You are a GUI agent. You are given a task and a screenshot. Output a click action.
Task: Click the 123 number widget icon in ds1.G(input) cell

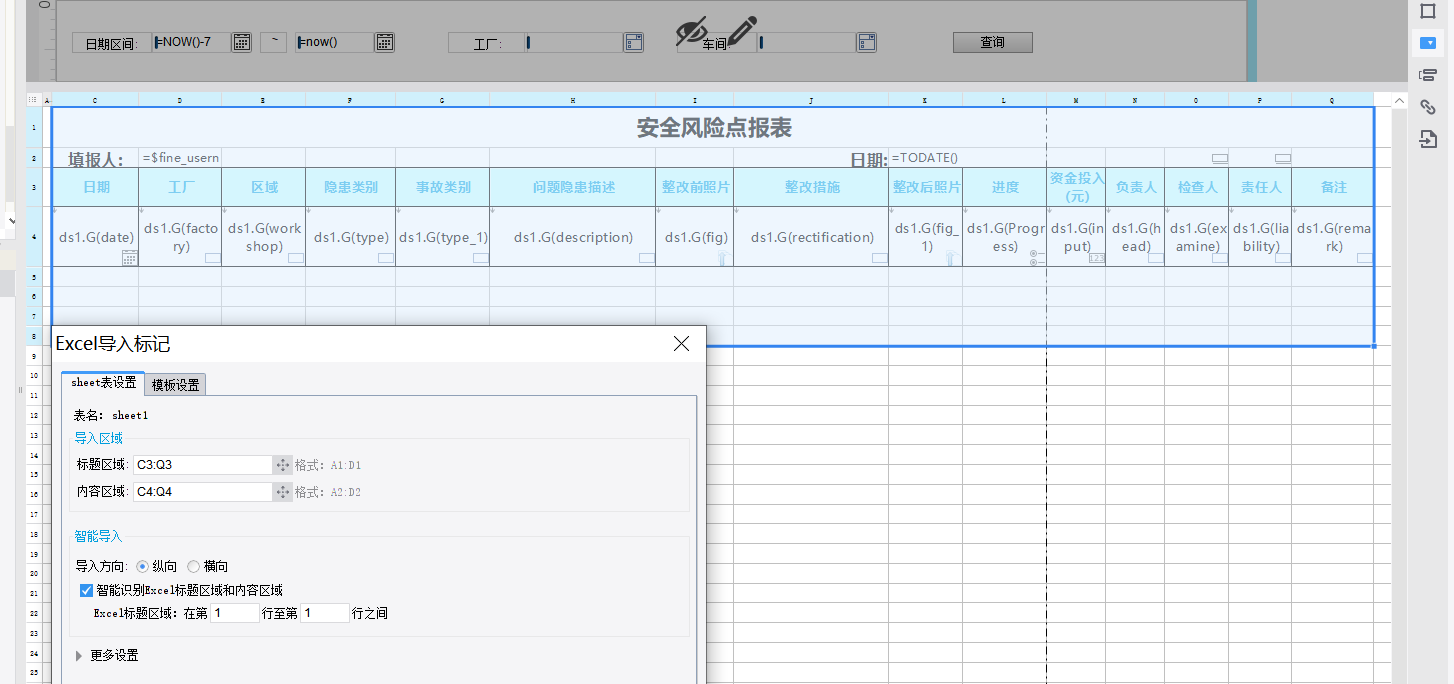[x=1096, y=258]
